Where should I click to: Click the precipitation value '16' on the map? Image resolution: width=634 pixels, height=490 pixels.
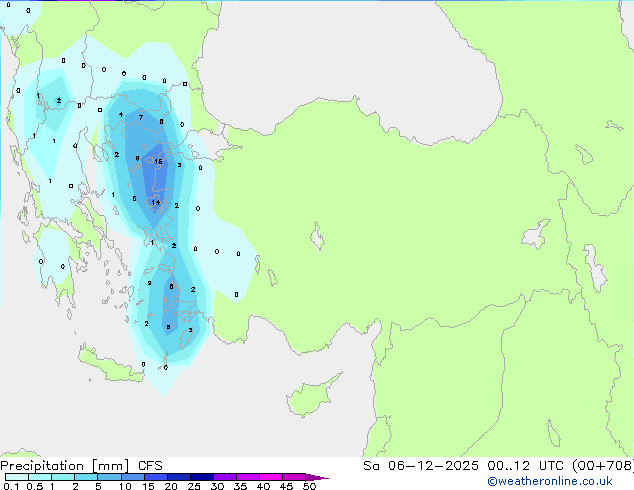[158, 162]
